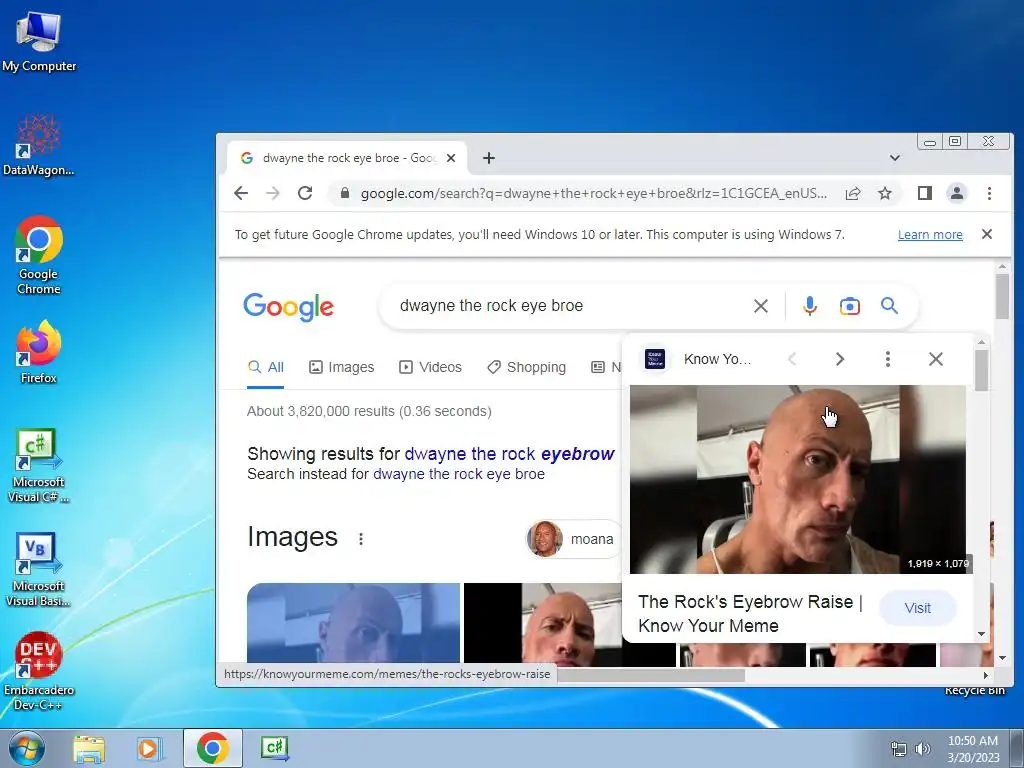1024x768 pixels.
Task: Search instead for 'dwayne the rock eye broe'
Action: coord(458,474)
